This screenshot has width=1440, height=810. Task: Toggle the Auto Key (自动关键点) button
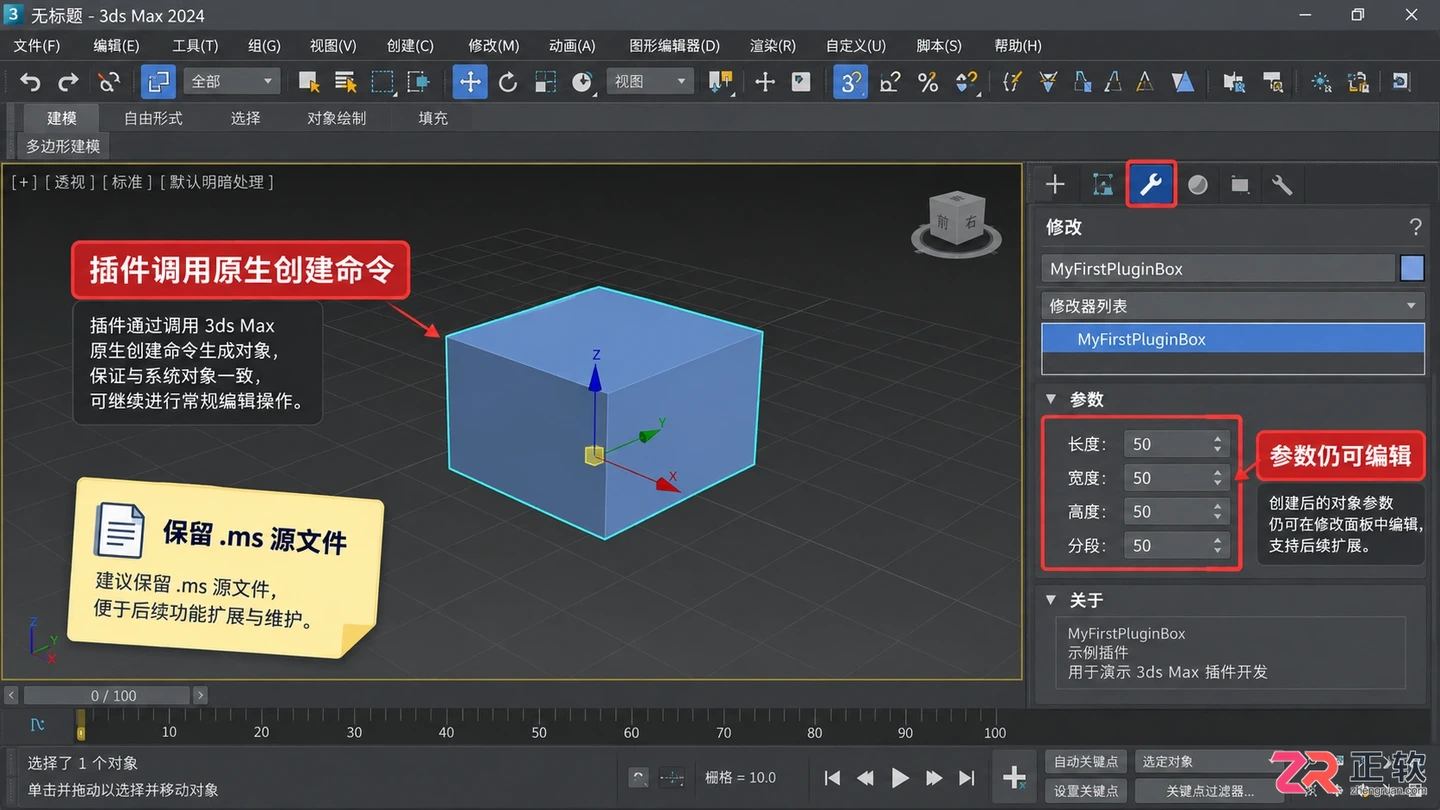click(1086, 762)
